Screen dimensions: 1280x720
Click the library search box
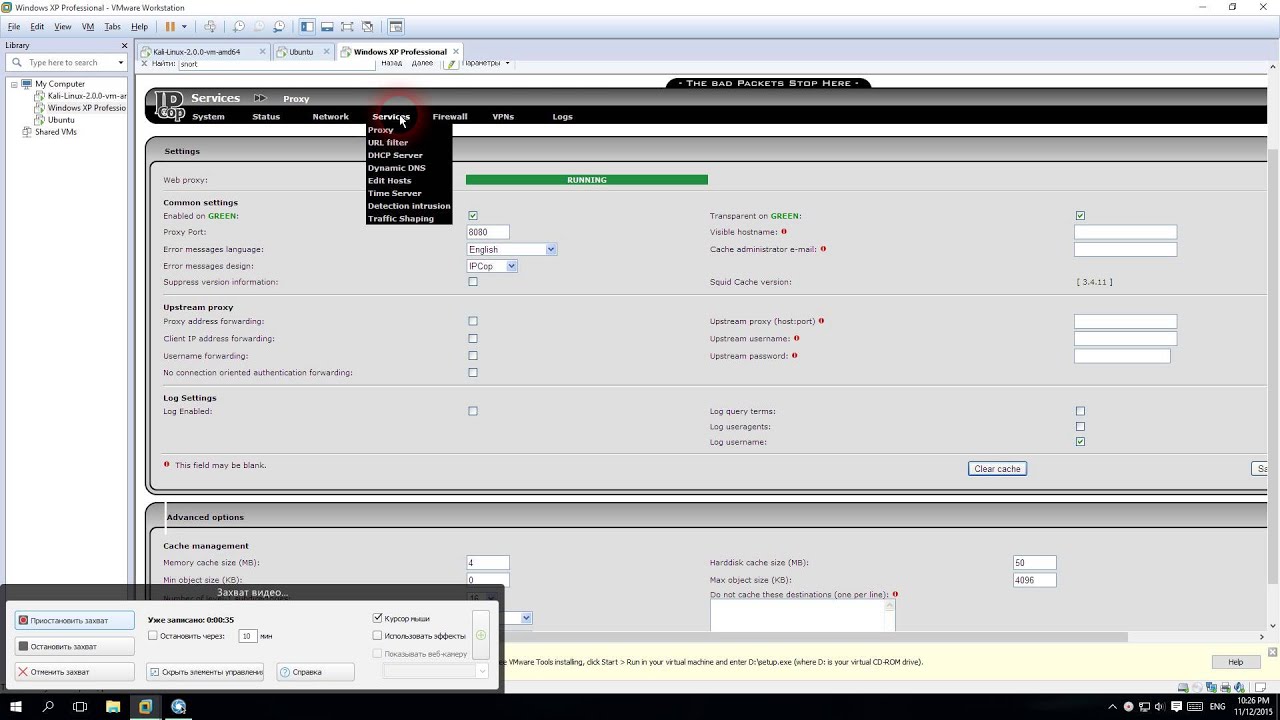tap(66, 63)
